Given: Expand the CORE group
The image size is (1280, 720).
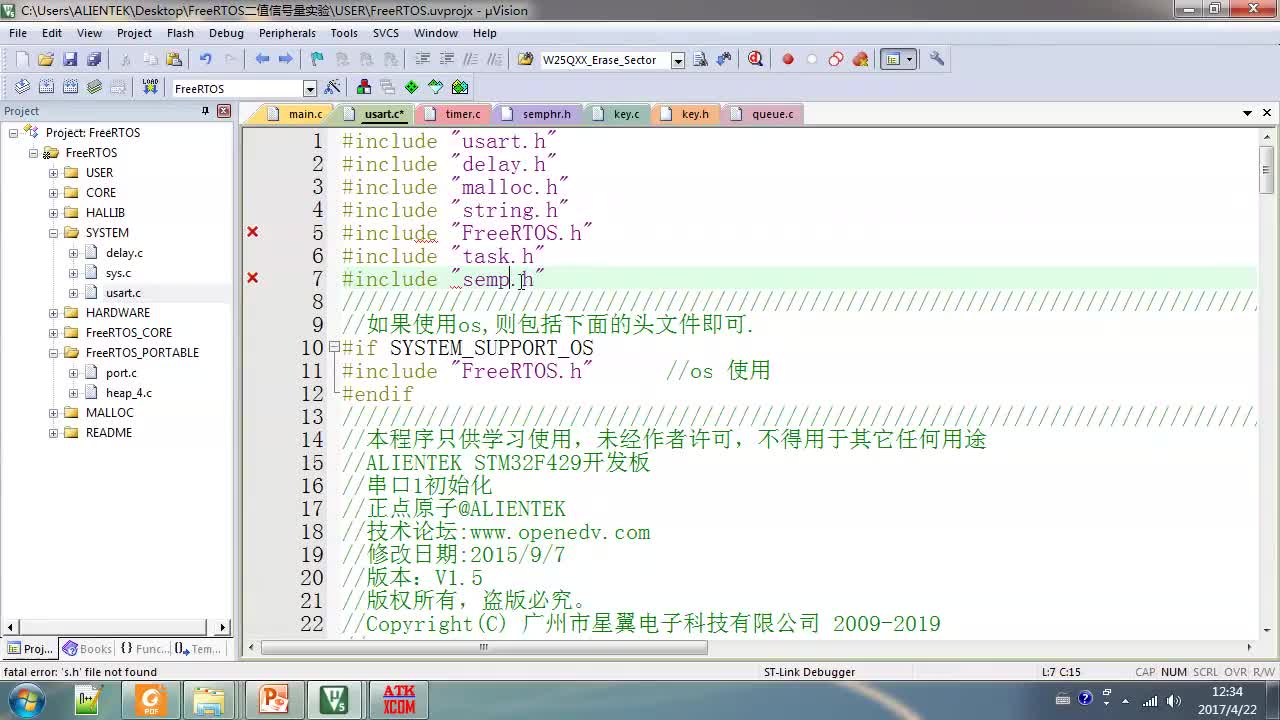Looking at the screenshot, I should tap(53, 193).
